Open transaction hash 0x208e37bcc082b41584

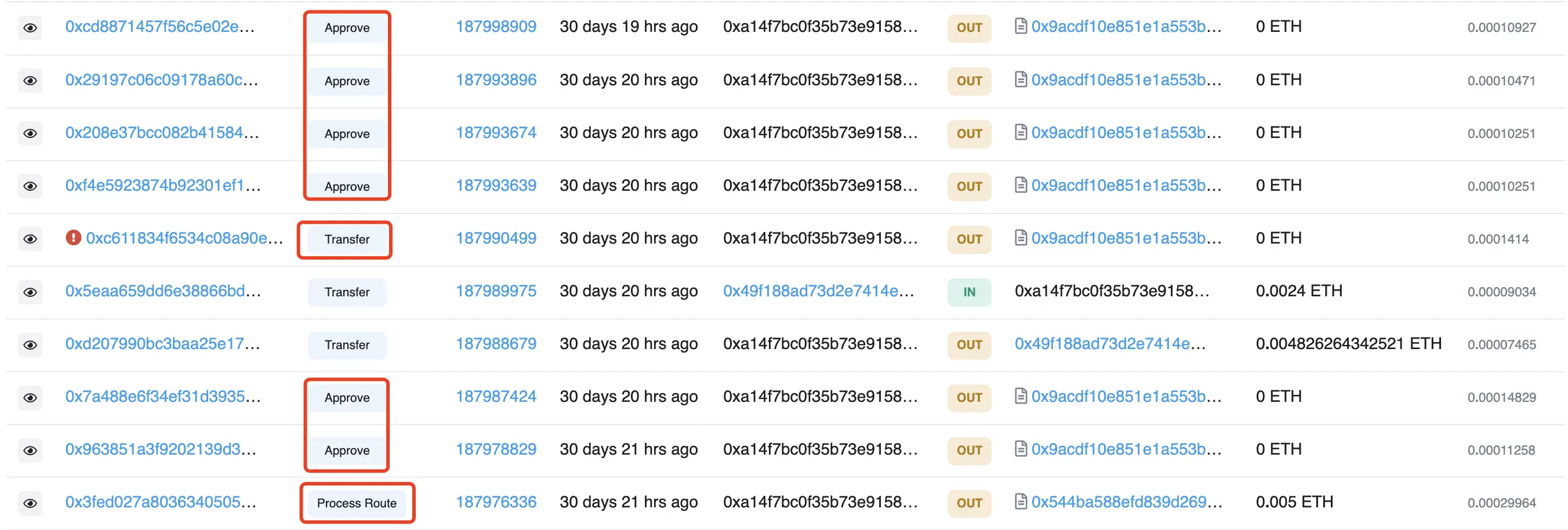[162, 133]
